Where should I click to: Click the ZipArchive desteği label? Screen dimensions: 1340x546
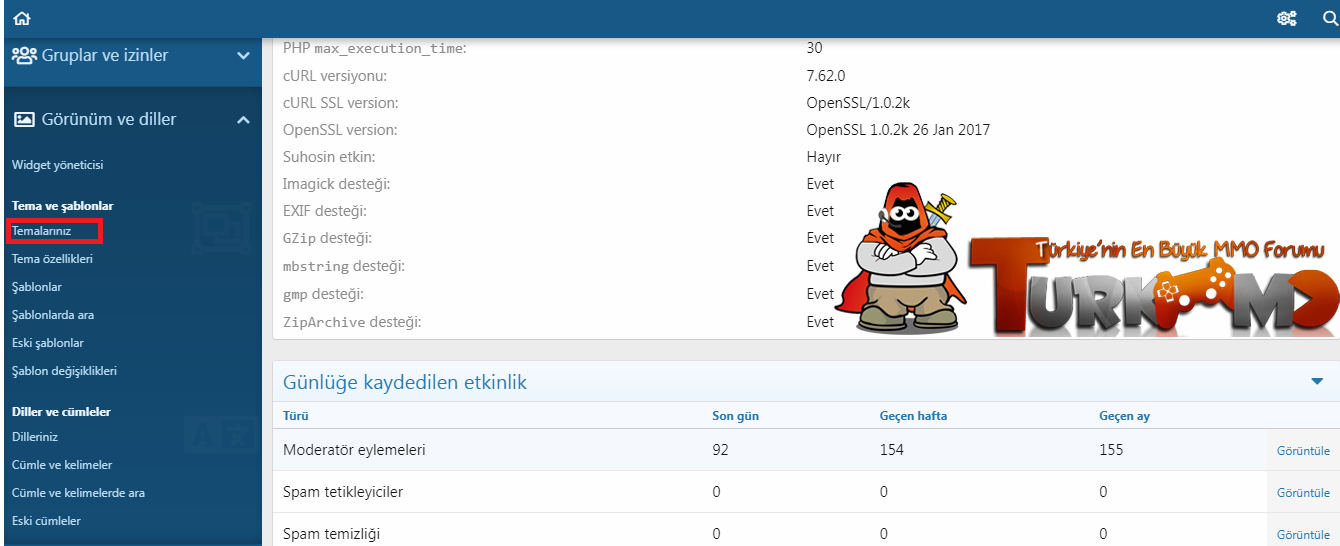pos(352,322)
